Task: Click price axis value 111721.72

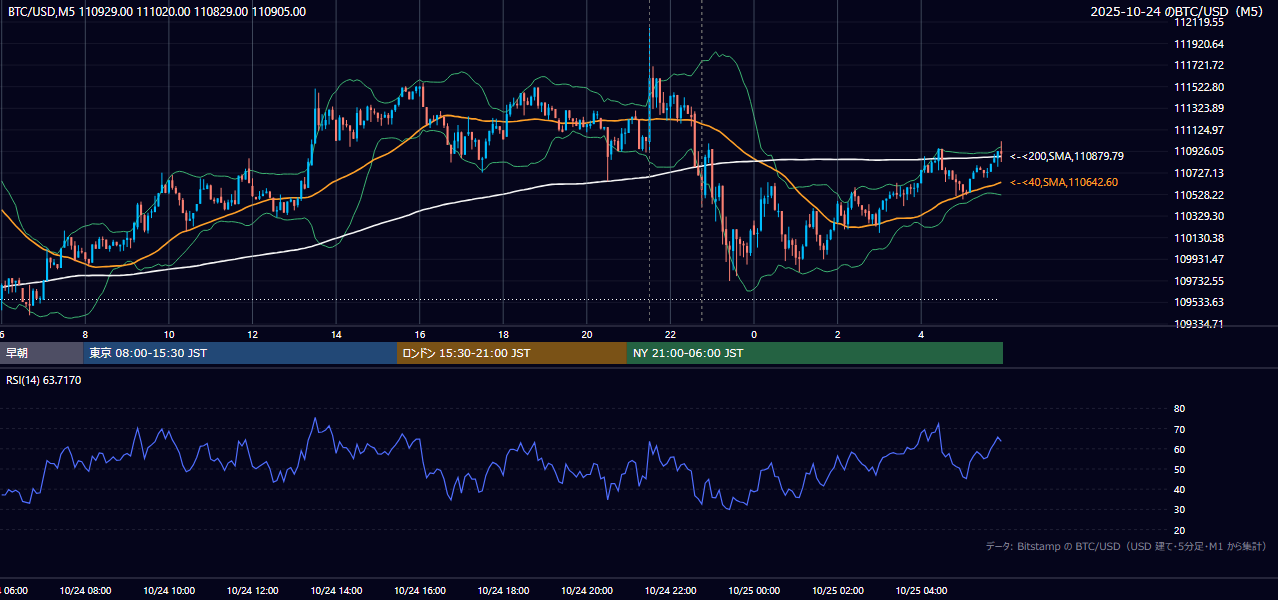Action: 1198,65
